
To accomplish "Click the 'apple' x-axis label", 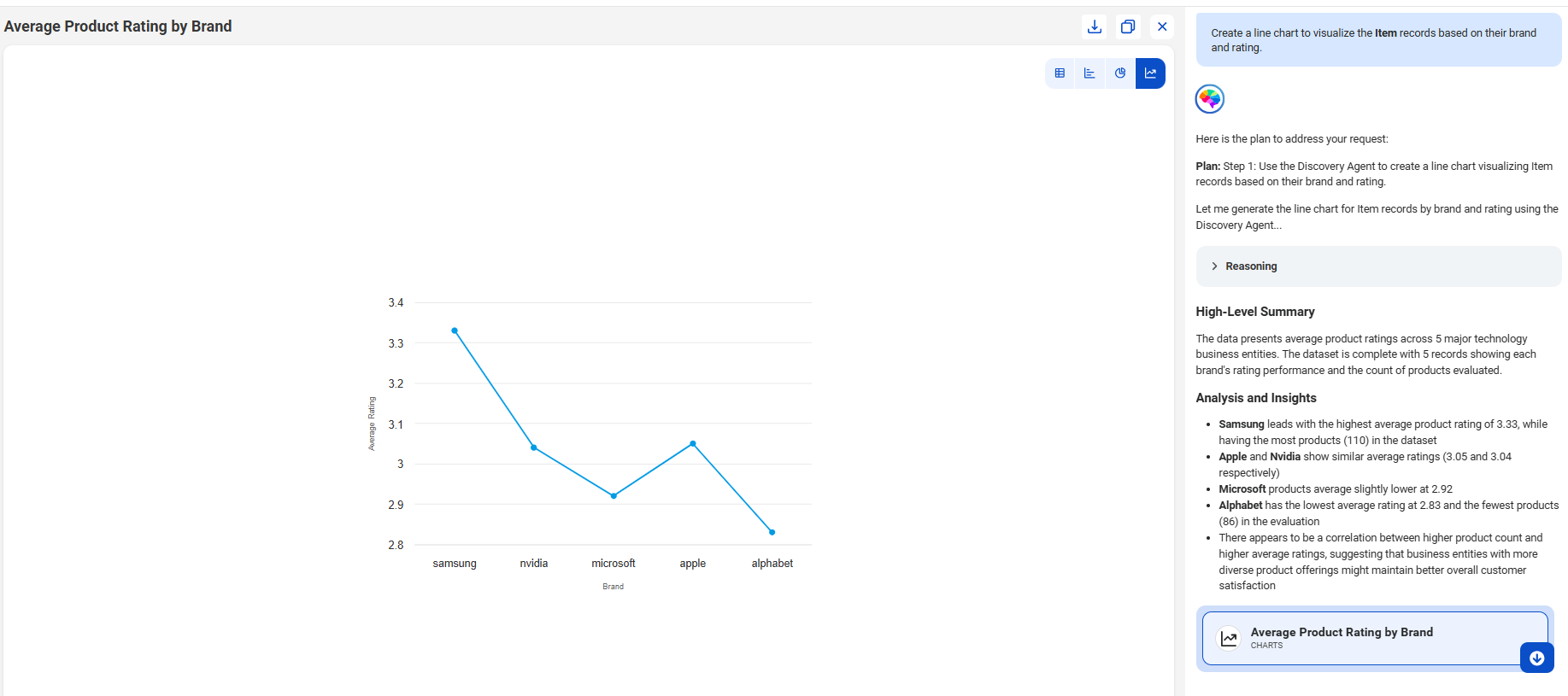I will 693,564.
